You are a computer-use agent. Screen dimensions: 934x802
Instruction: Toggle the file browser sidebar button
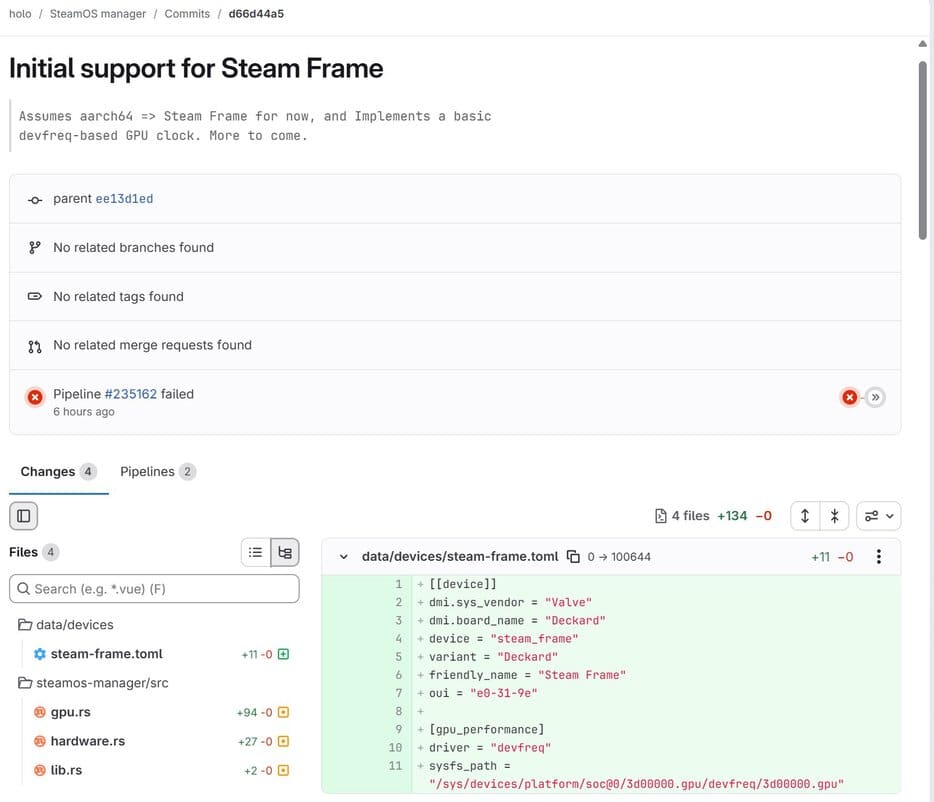coord(24,516)
